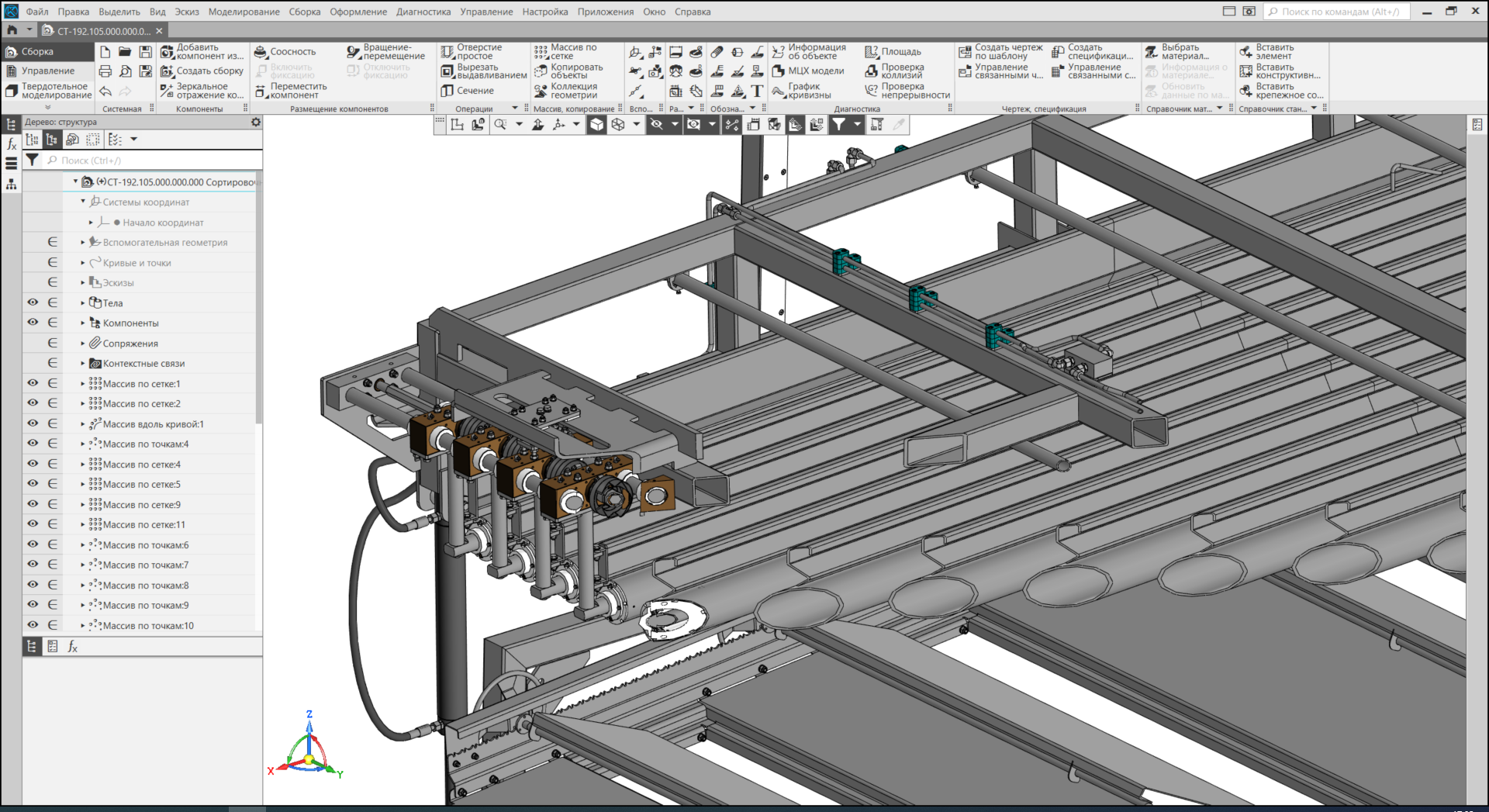This screenshot has height=812, width=1489.
Task: Expand the Компоненты tree node
Action: [83, 323]
